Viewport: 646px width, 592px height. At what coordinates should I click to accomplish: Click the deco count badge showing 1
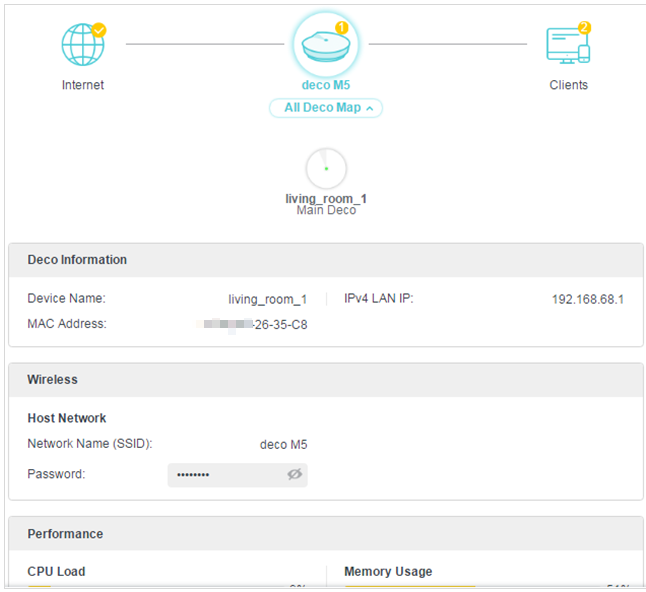click(x=342, y=28)
